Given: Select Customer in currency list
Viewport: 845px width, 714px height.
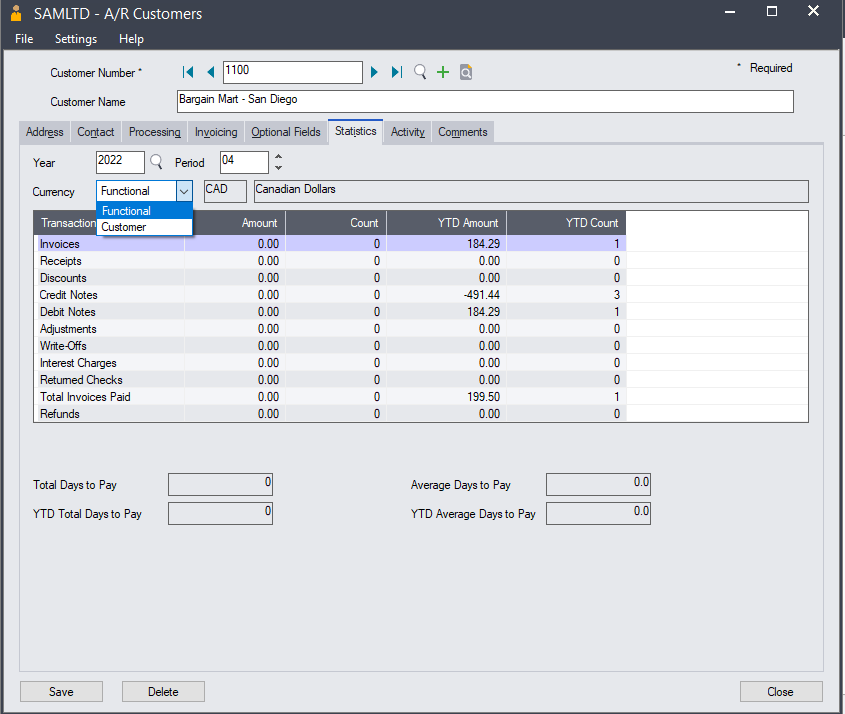Looking at the screenshot, I should coord(124,227).
